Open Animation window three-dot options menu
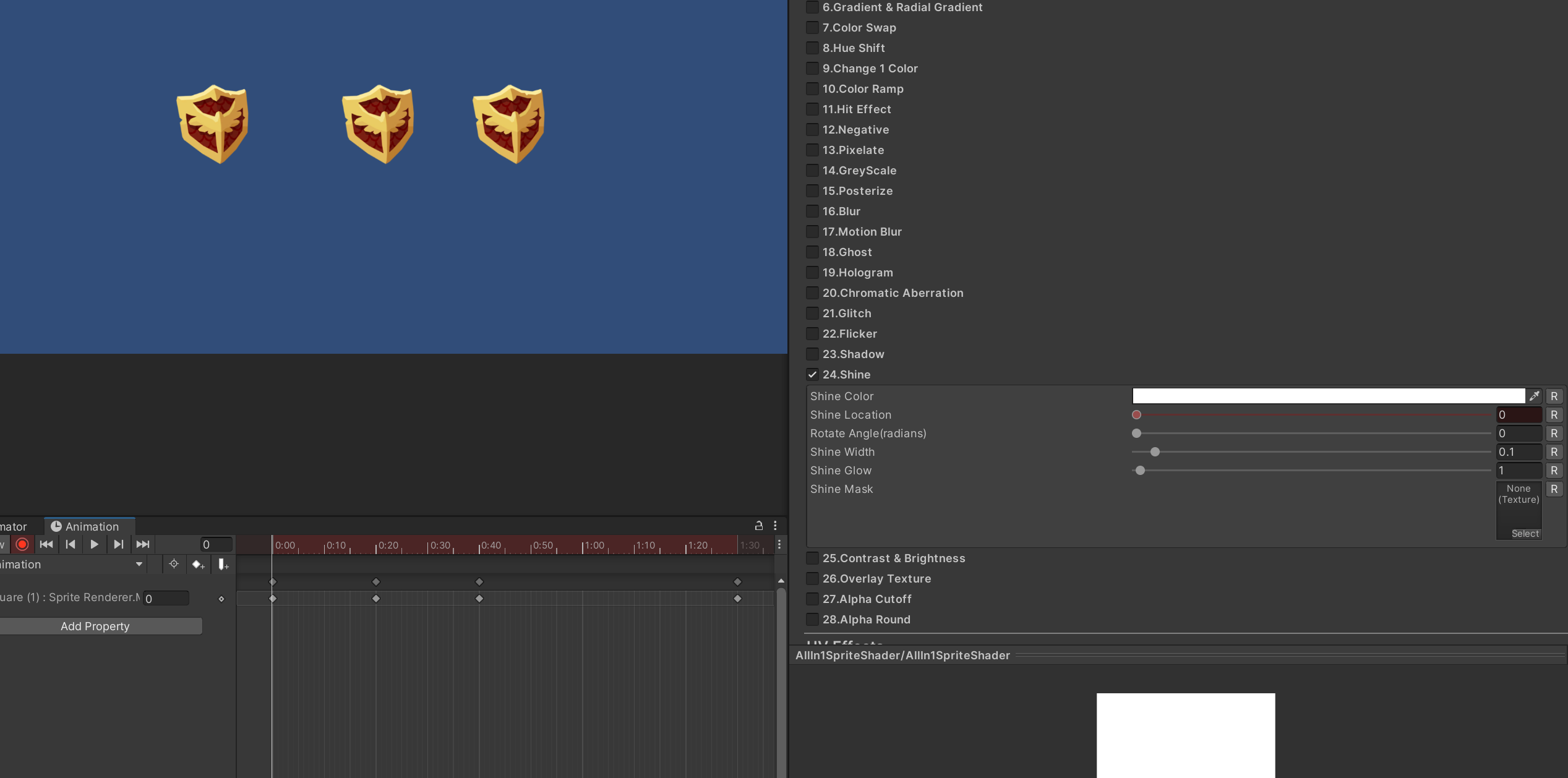Image resolution: width=1568 pixels, height=778 pixels. point(775,526)
